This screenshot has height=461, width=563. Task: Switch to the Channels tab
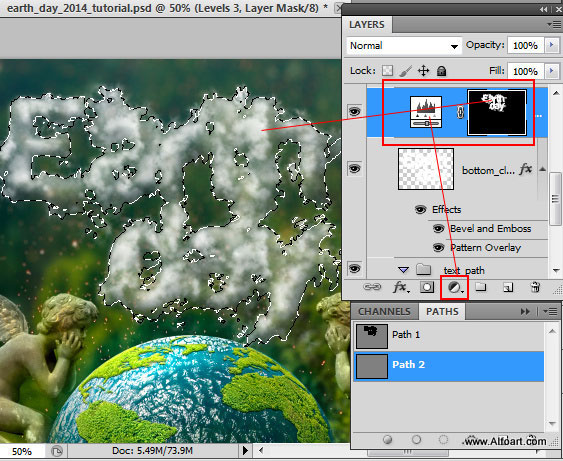tap(384, 311)
